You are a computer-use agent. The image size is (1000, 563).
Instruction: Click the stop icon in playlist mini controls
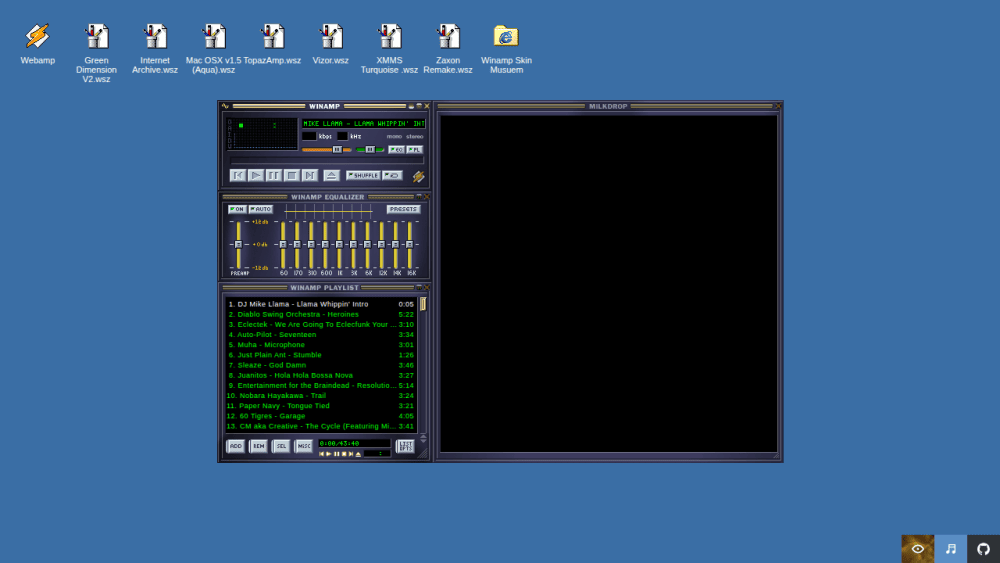pos(344,454)
